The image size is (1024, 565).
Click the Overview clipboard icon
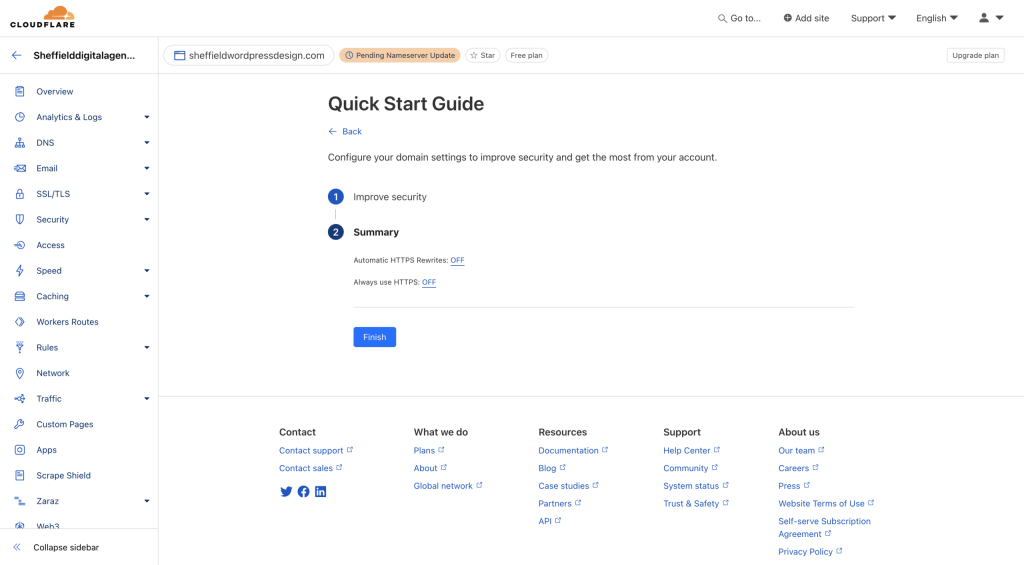pyautogui.click(x=20, y=91)
